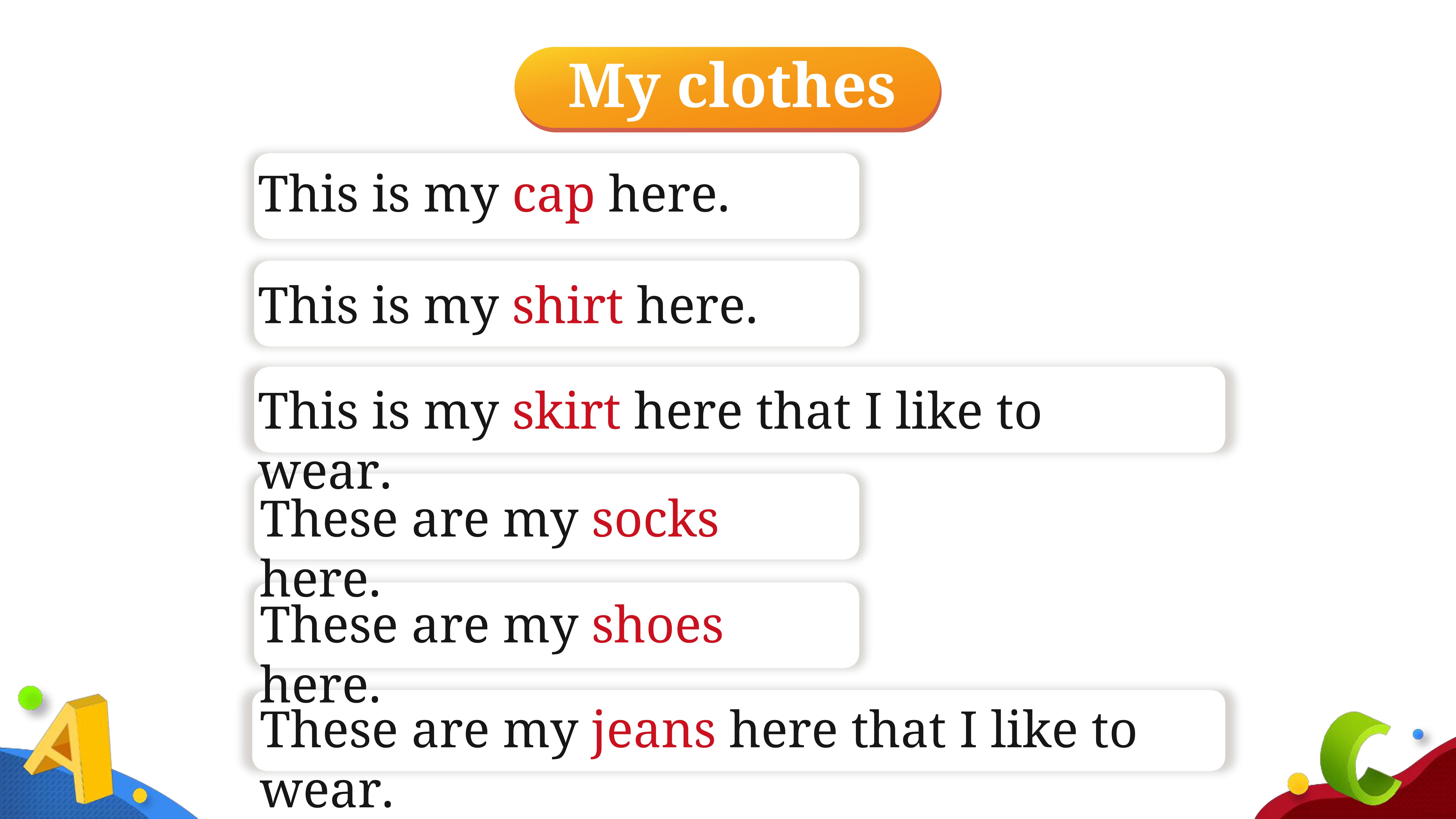The height and width of the screenshot is (819, 1456).
Task: Click the orange 'My clothes' title banner
Action: coord(727,89)
